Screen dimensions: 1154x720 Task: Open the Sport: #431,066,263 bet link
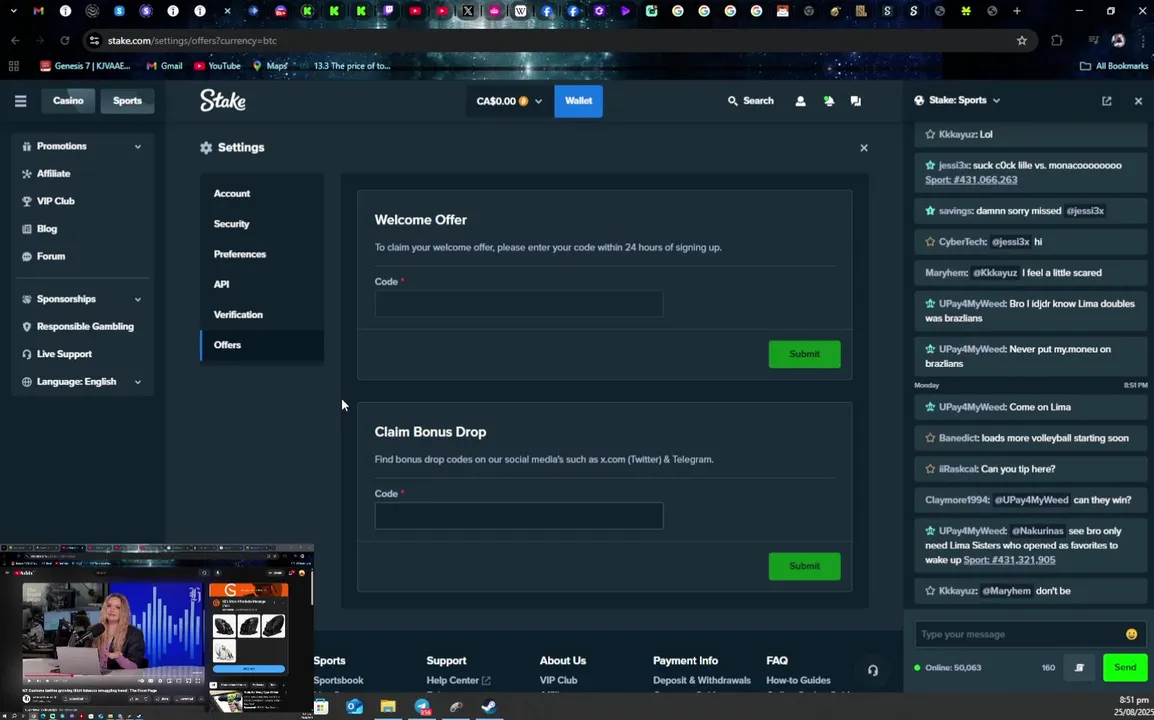coord(971,180)
